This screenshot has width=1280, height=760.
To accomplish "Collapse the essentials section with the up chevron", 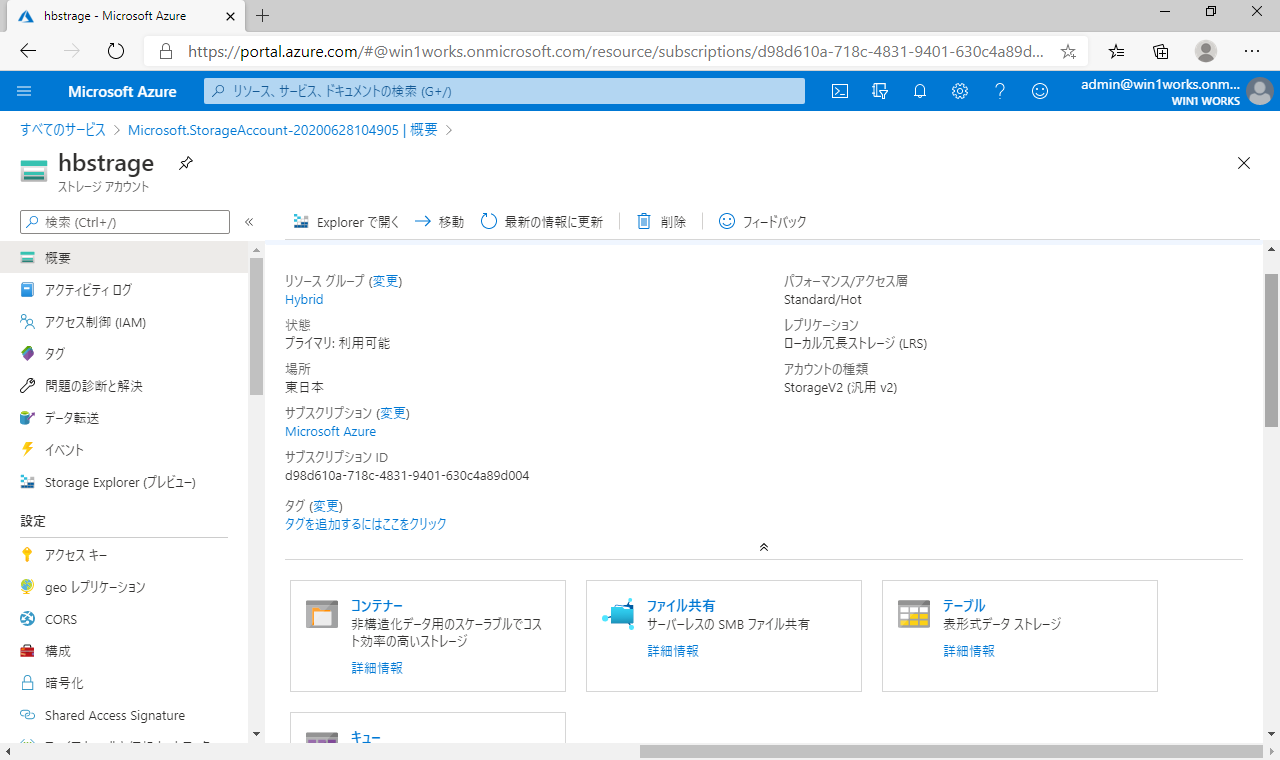I will click(x=764, y=547).
